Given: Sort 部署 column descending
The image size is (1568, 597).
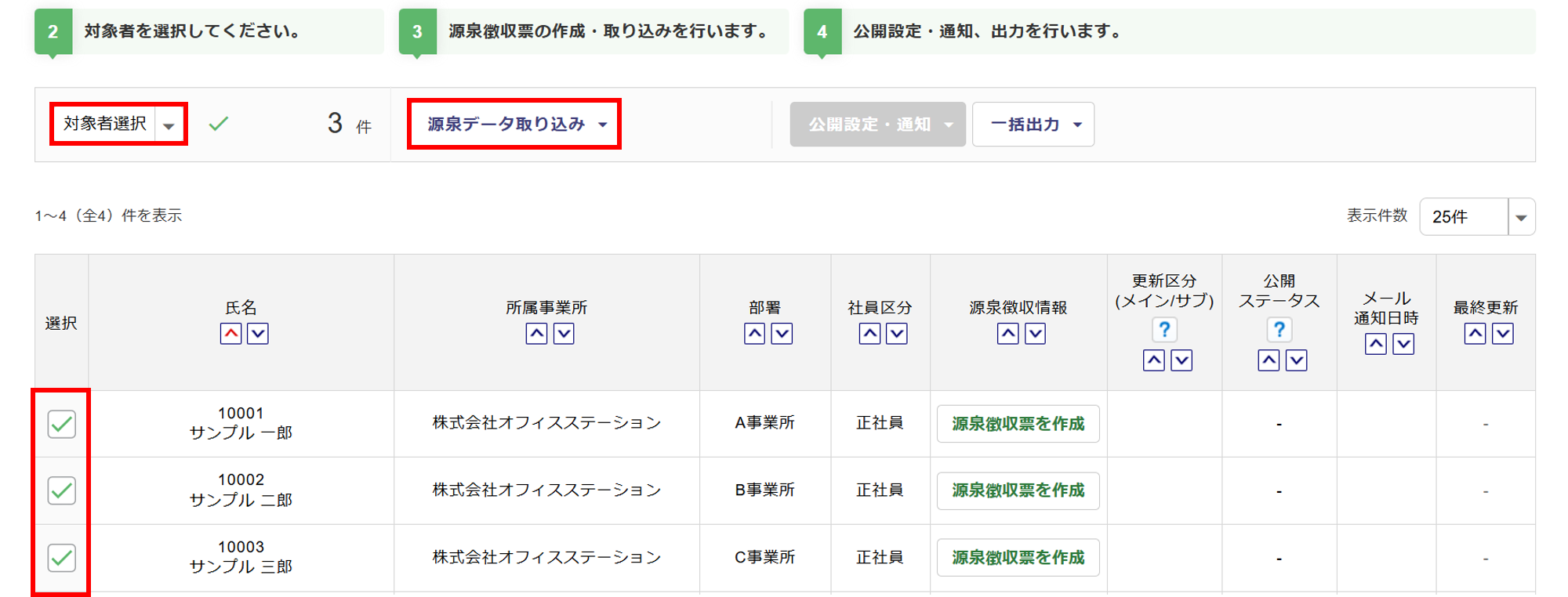Looking at the screenshot, I should click(782, 334).
